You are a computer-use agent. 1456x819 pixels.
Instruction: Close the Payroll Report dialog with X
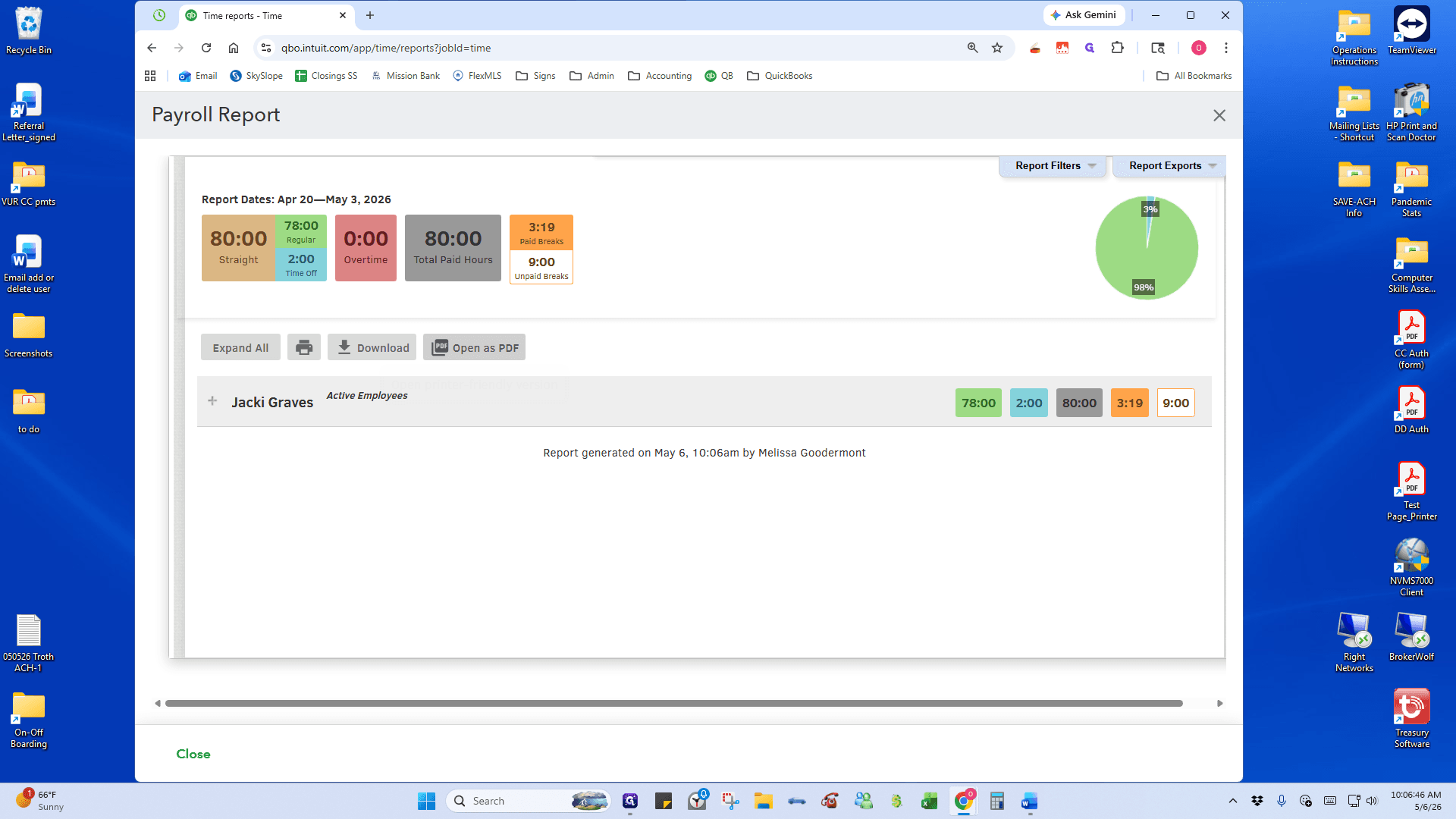[x=1219, y=115]
